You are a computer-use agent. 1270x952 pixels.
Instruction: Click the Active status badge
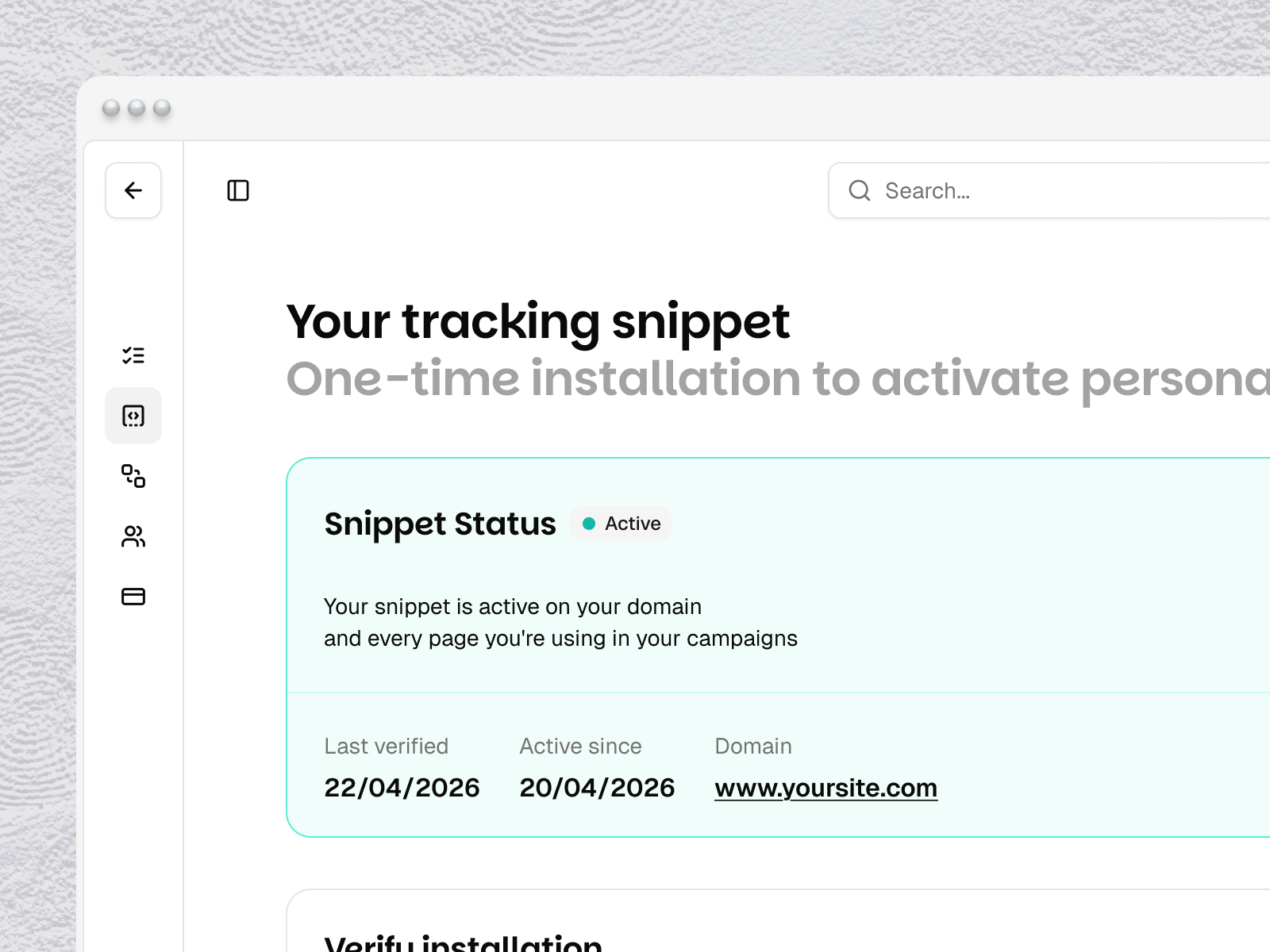pos(622,524)
